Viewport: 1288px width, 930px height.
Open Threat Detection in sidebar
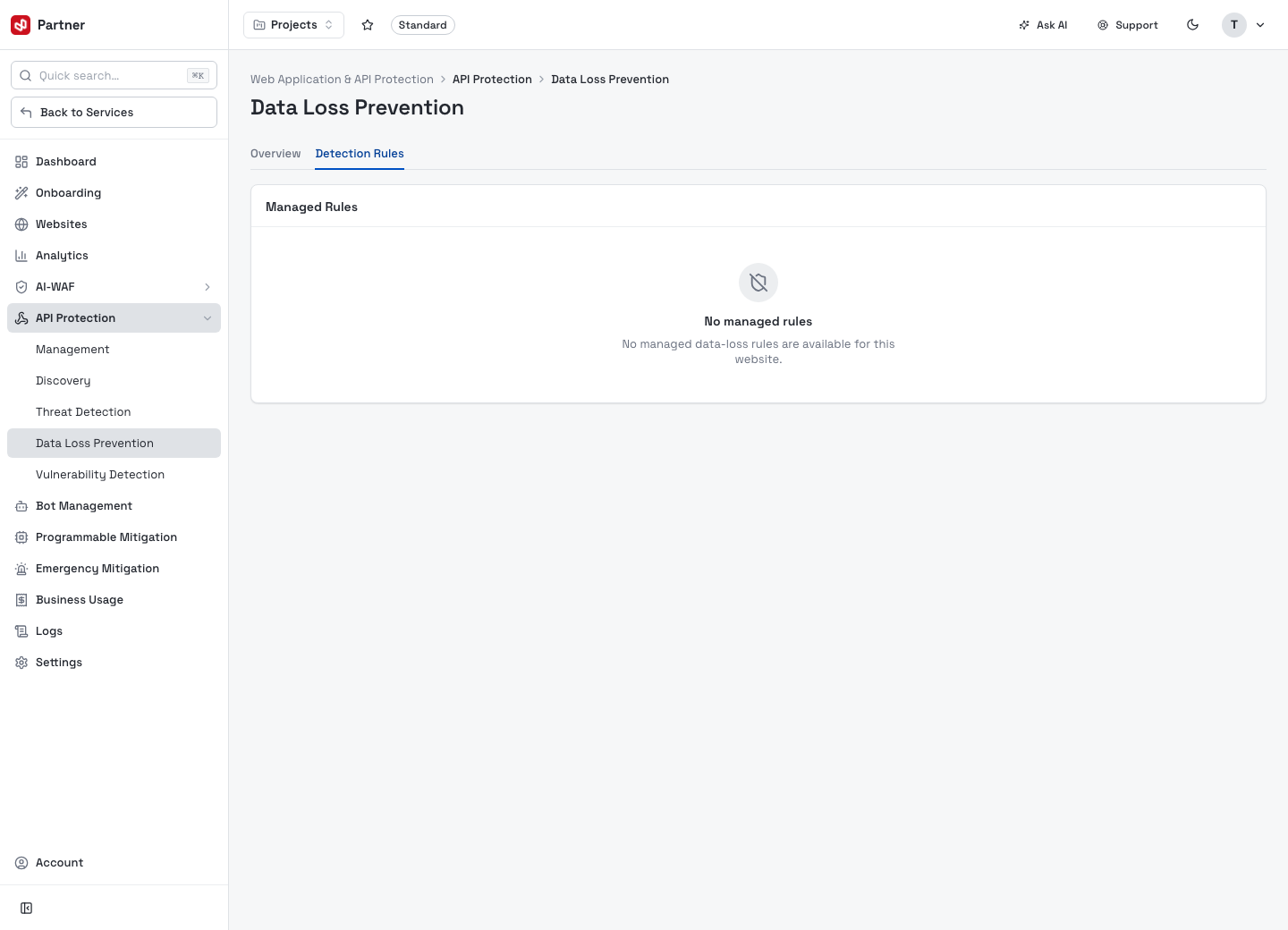[x=114, y=412]
